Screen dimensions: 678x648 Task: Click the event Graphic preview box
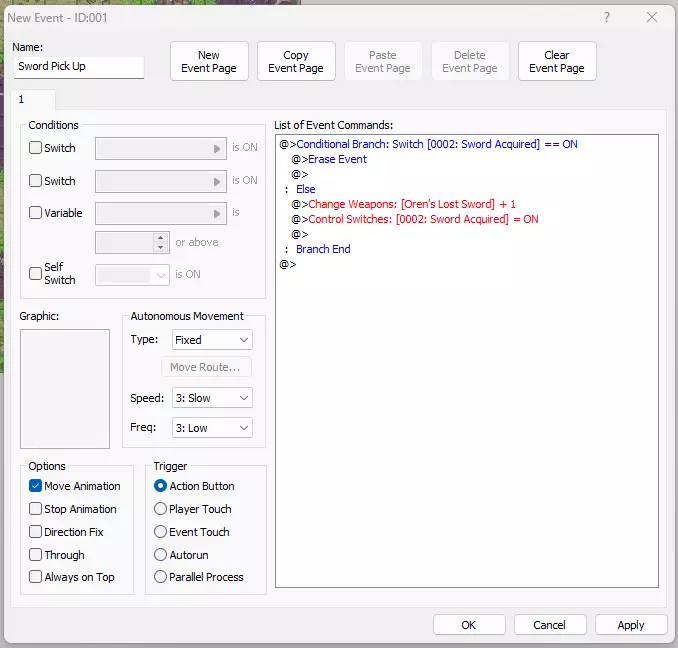click(65, 389)
